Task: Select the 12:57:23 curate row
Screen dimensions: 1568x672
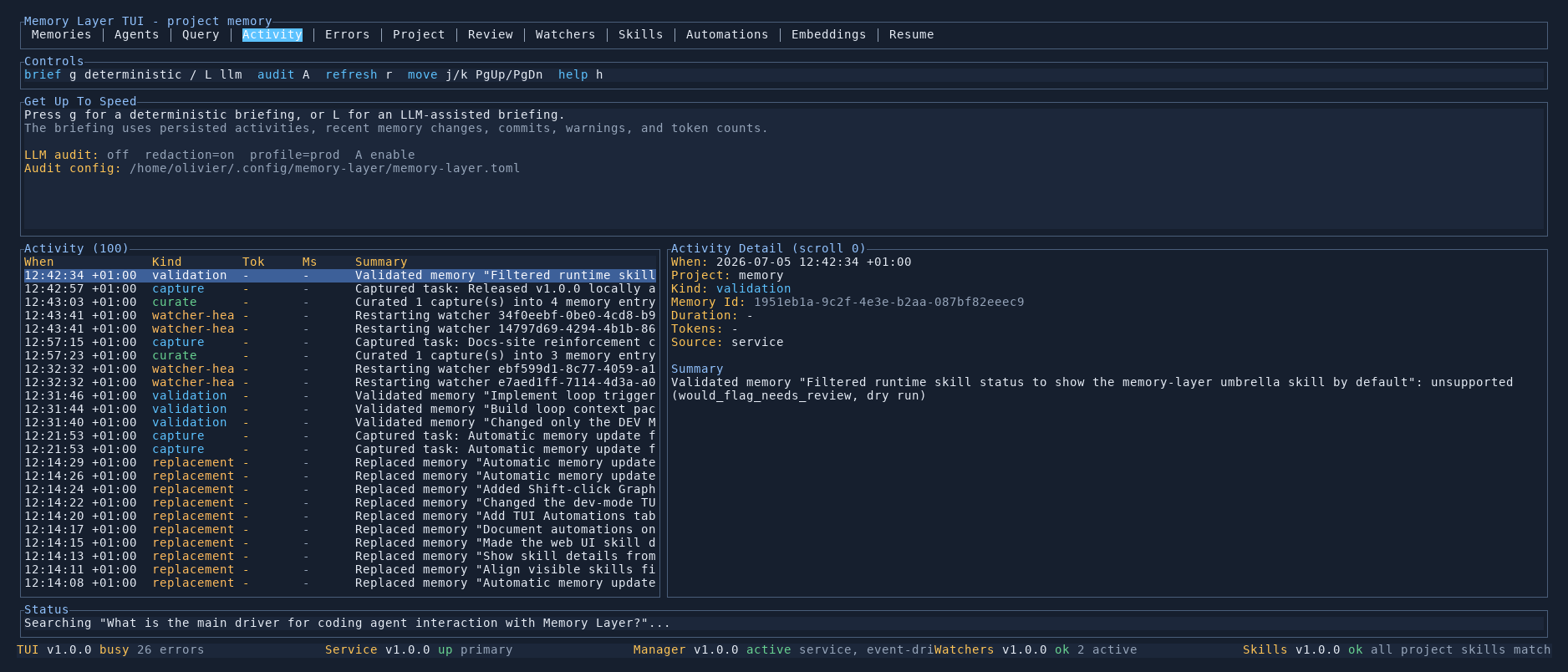Action: (x=340, y=355)
